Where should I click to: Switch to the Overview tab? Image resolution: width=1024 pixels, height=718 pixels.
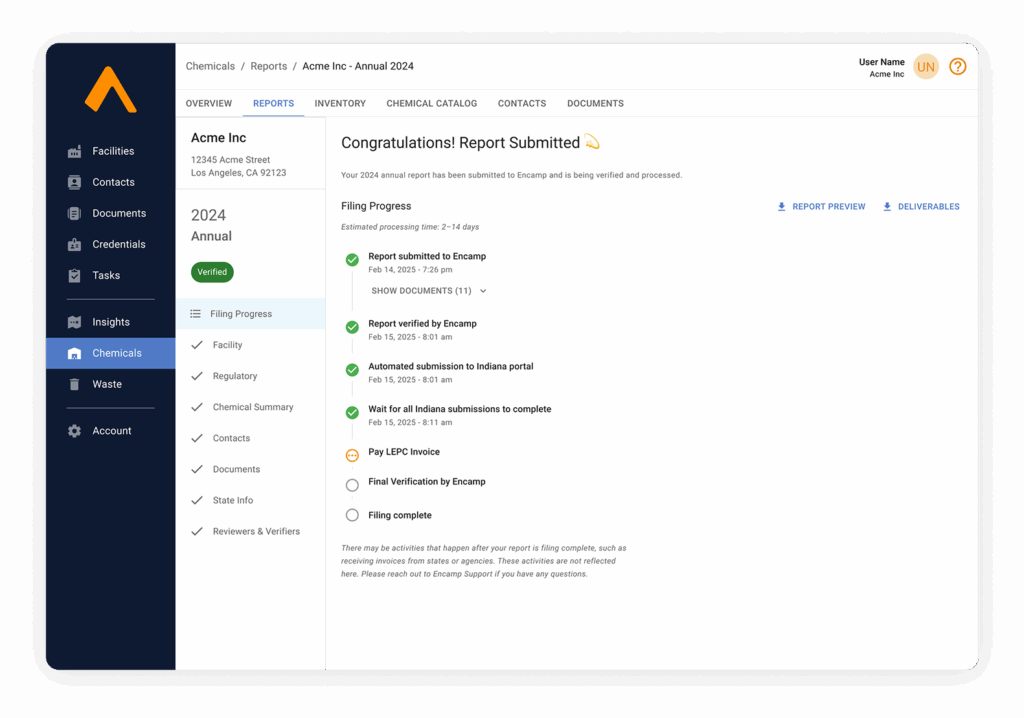pyautogui.click(x=208, y=103)
